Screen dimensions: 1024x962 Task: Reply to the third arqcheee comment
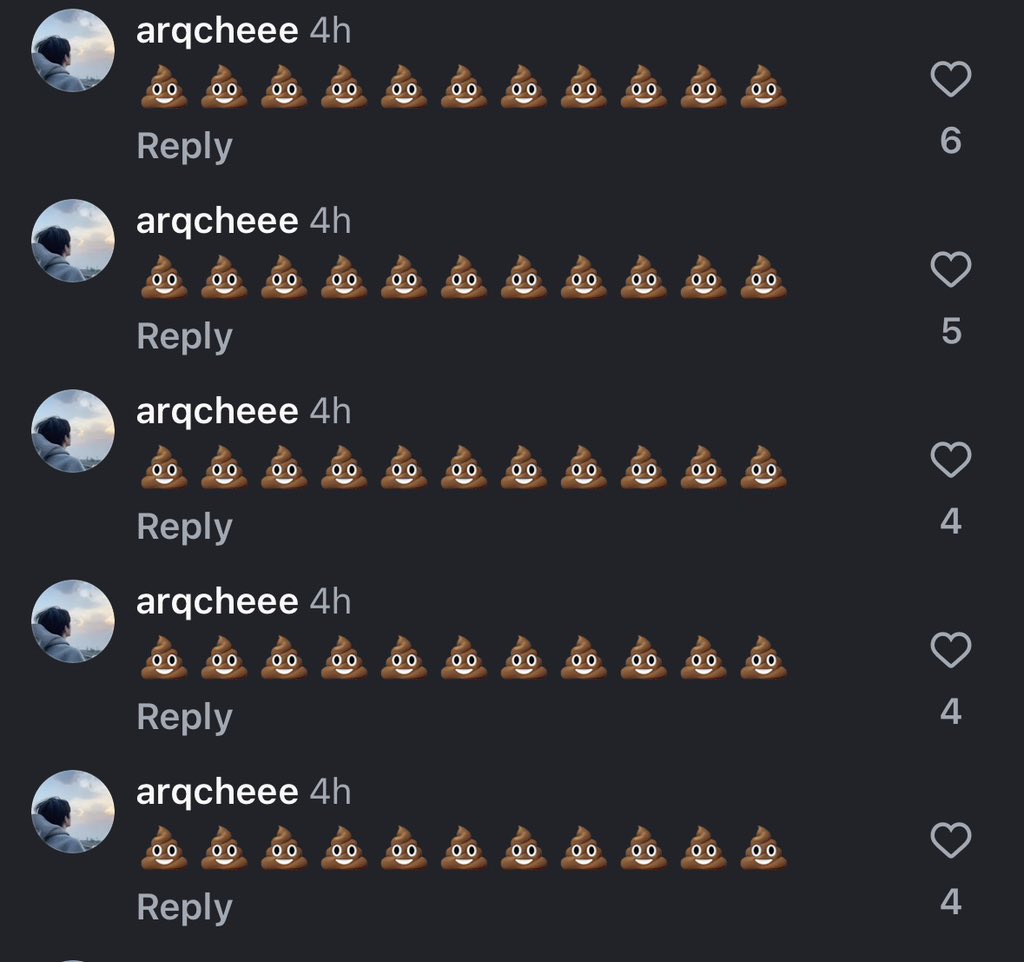pyautogui.click(x=184, y=527)
